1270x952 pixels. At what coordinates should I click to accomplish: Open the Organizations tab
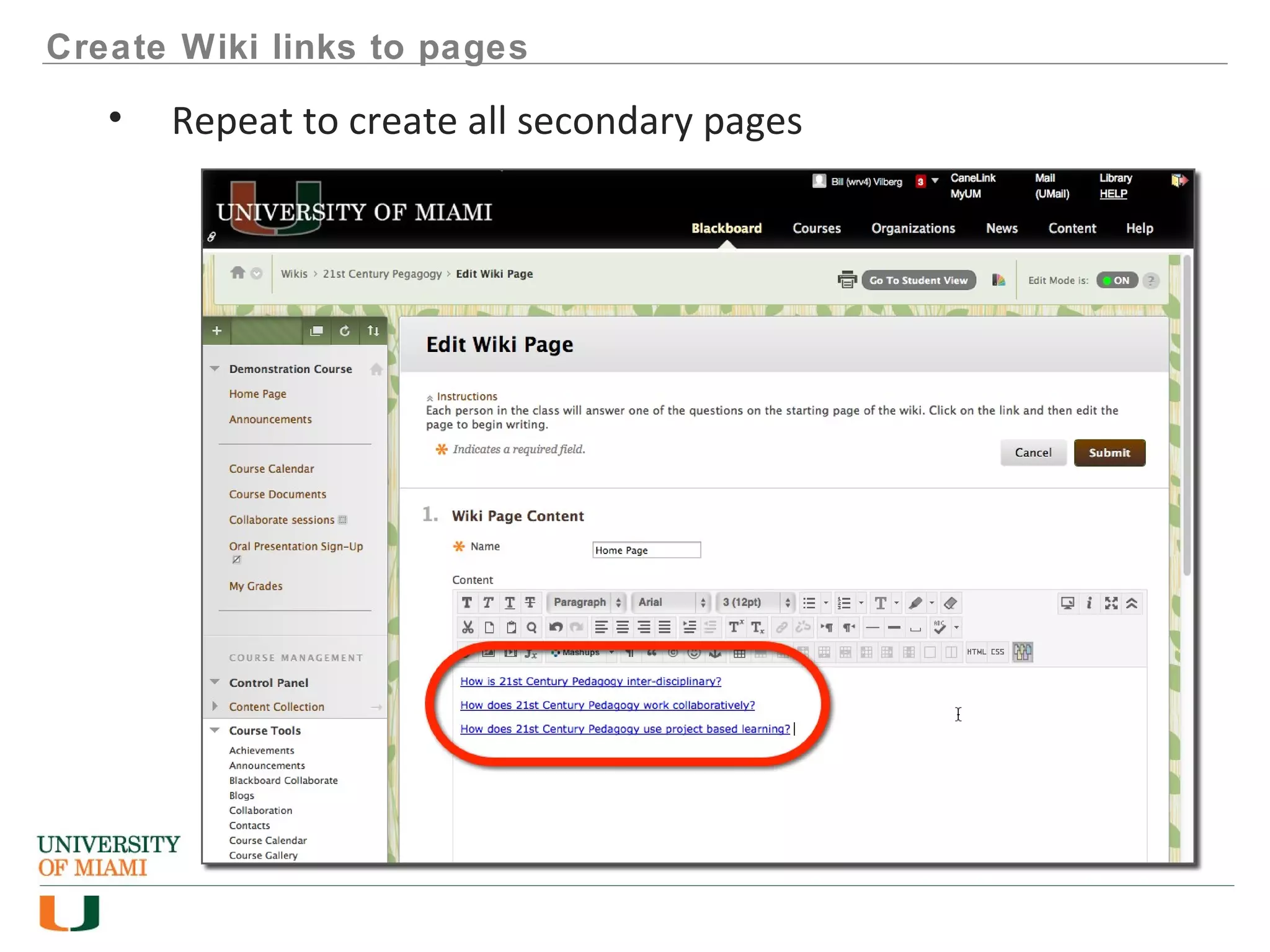click(x=913, y=228)
